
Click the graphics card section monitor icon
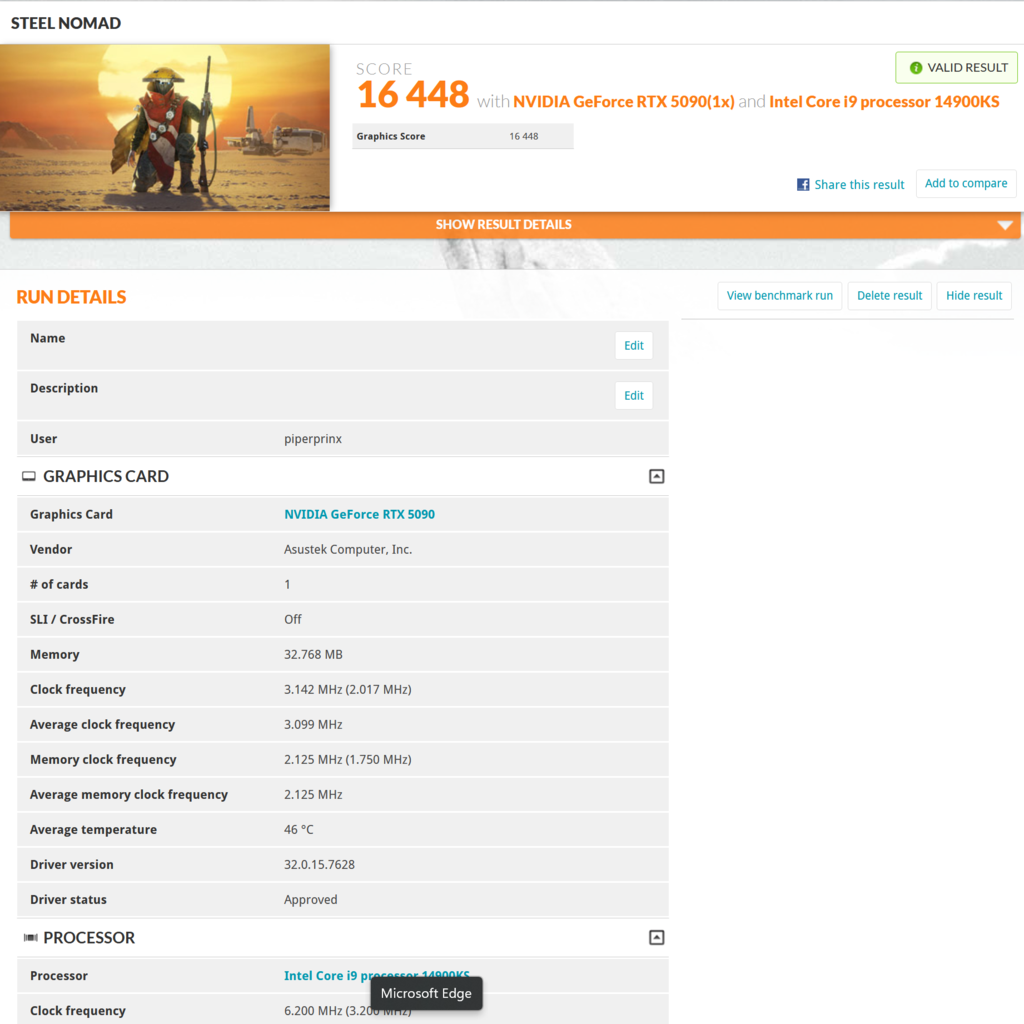[29, 476]
